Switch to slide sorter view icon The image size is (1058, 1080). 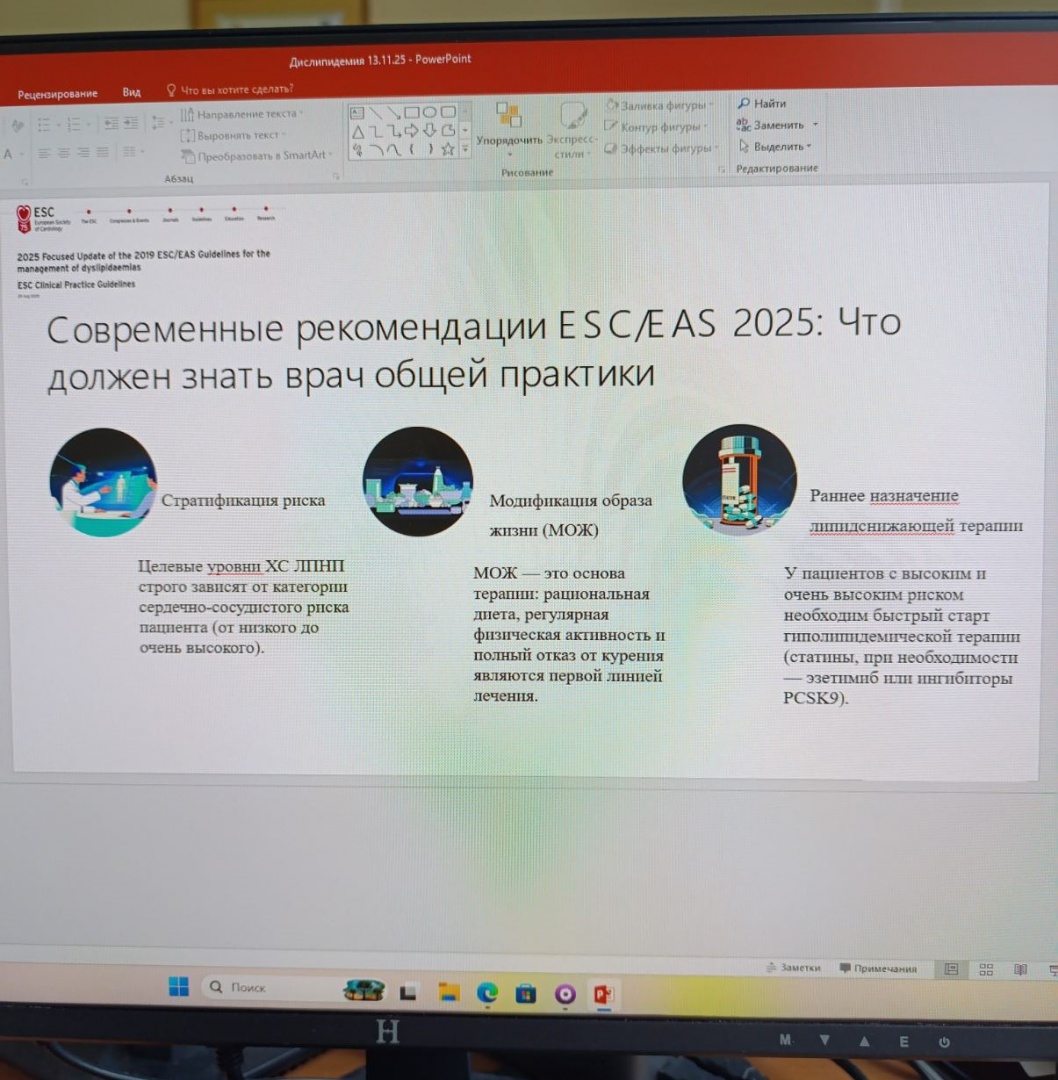[x=986, y=969]
